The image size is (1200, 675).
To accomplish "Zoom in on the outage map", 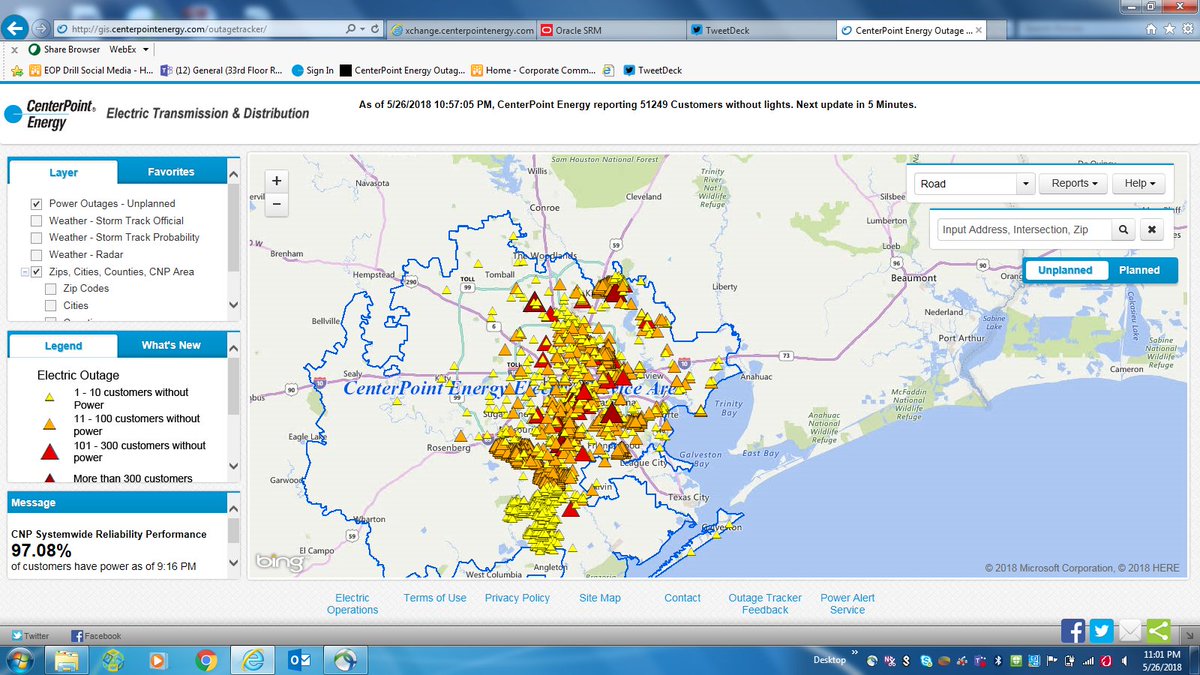I will (x=277, y=181).
